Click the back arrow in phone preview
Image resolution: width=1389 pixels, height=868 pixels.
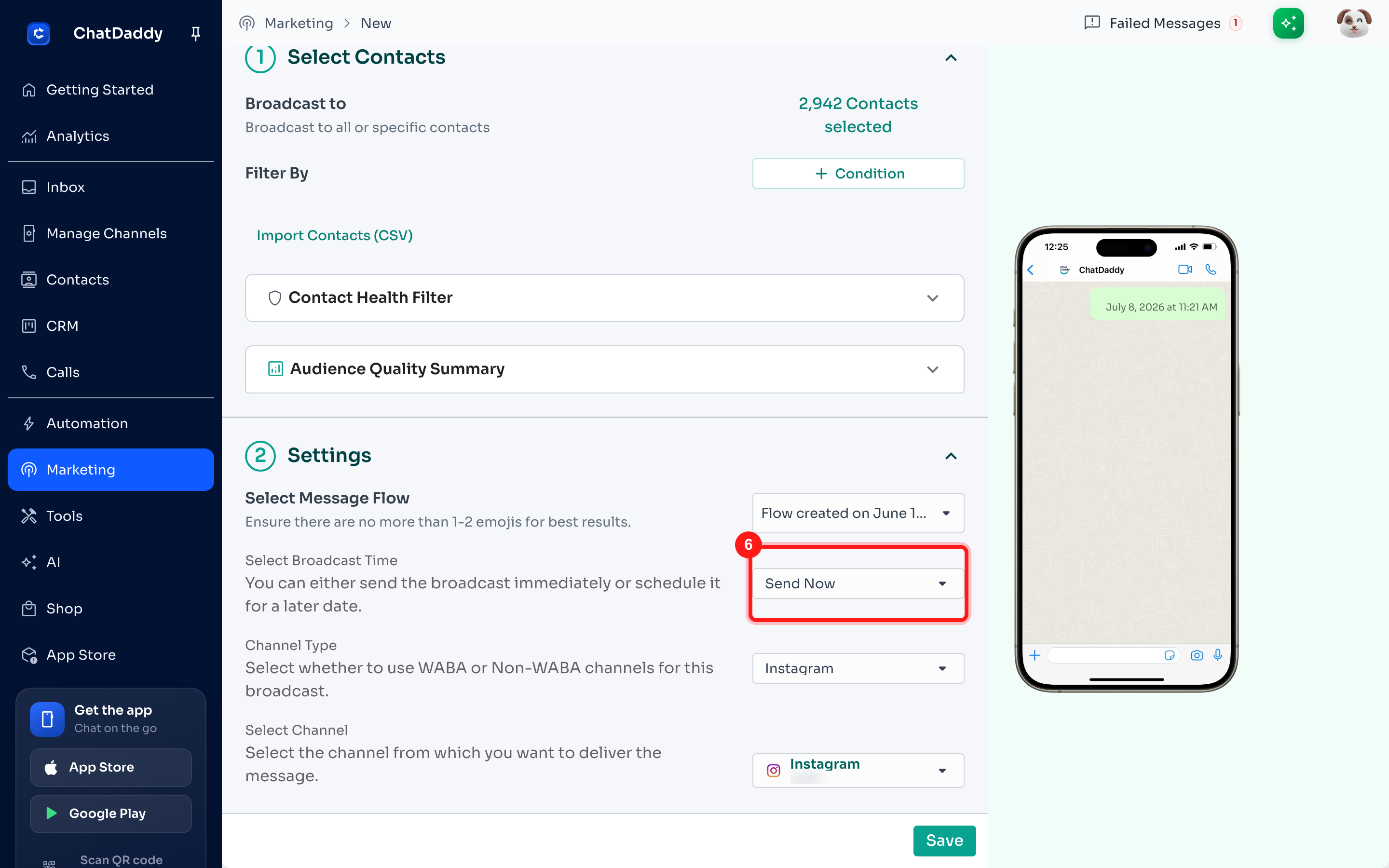click(1030, 270)
